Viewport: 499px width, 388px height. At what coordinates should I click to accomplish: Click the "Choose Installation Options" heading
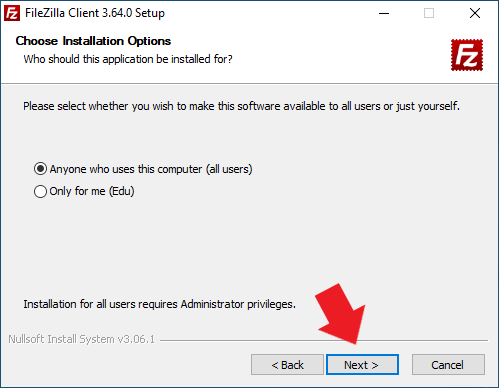pos(93,41)
